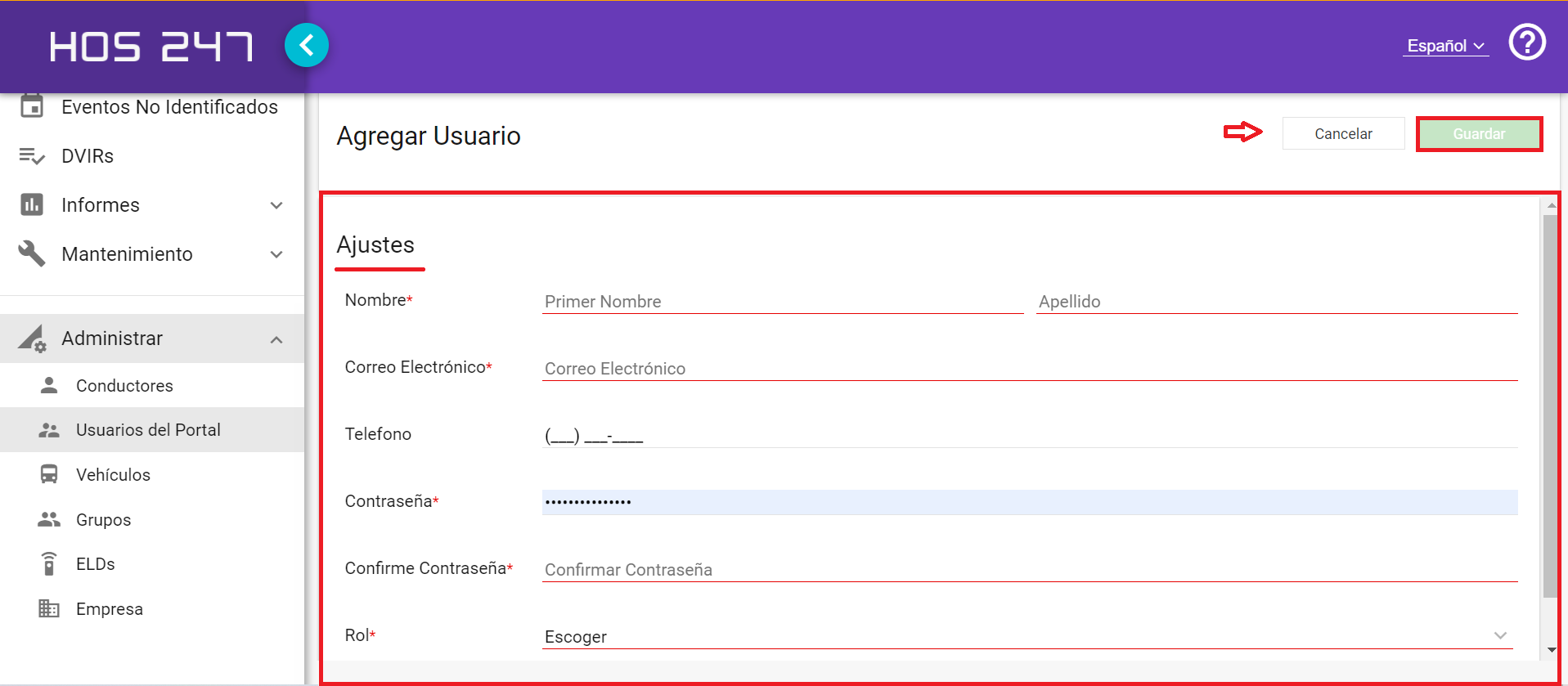Click the Informes menu label

pos(101,205)
